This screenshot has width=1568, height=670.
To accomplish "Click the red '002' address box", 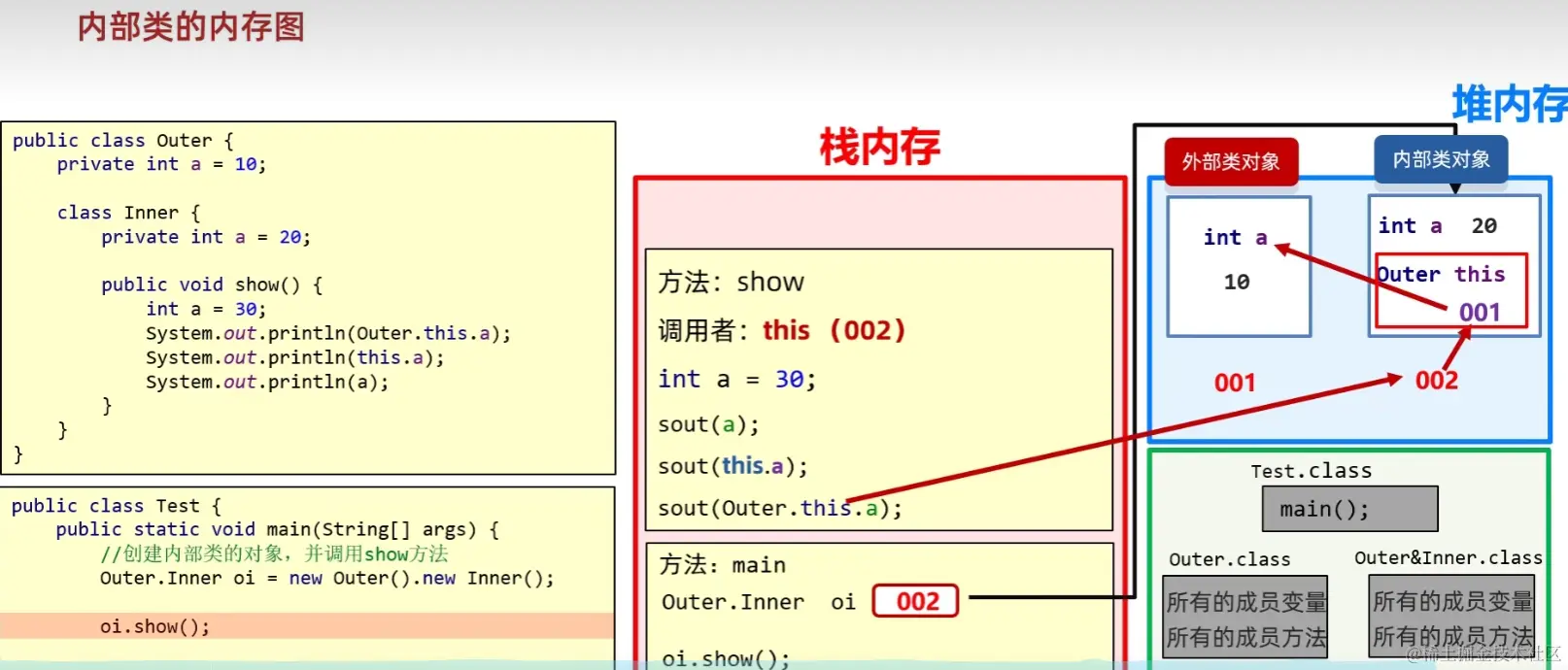I will [916, 601].
